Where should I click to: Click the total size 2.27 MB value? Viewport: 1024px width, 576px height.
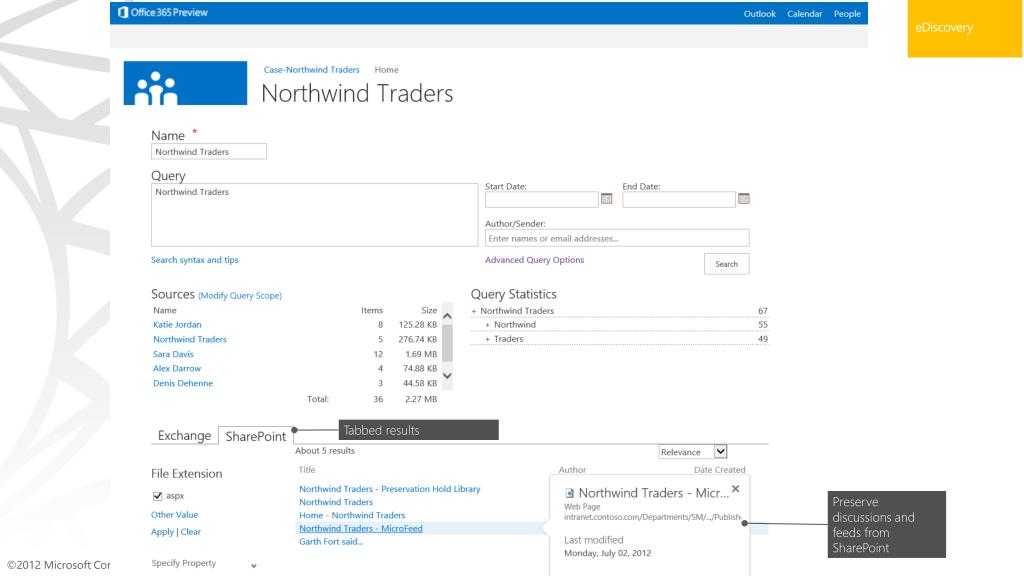pos(421,399)
